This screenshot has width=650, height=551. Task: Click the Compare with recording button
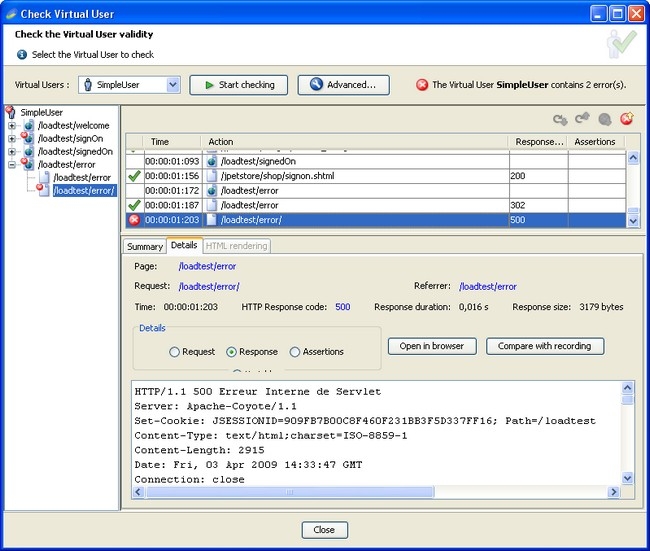coord(544,346)
